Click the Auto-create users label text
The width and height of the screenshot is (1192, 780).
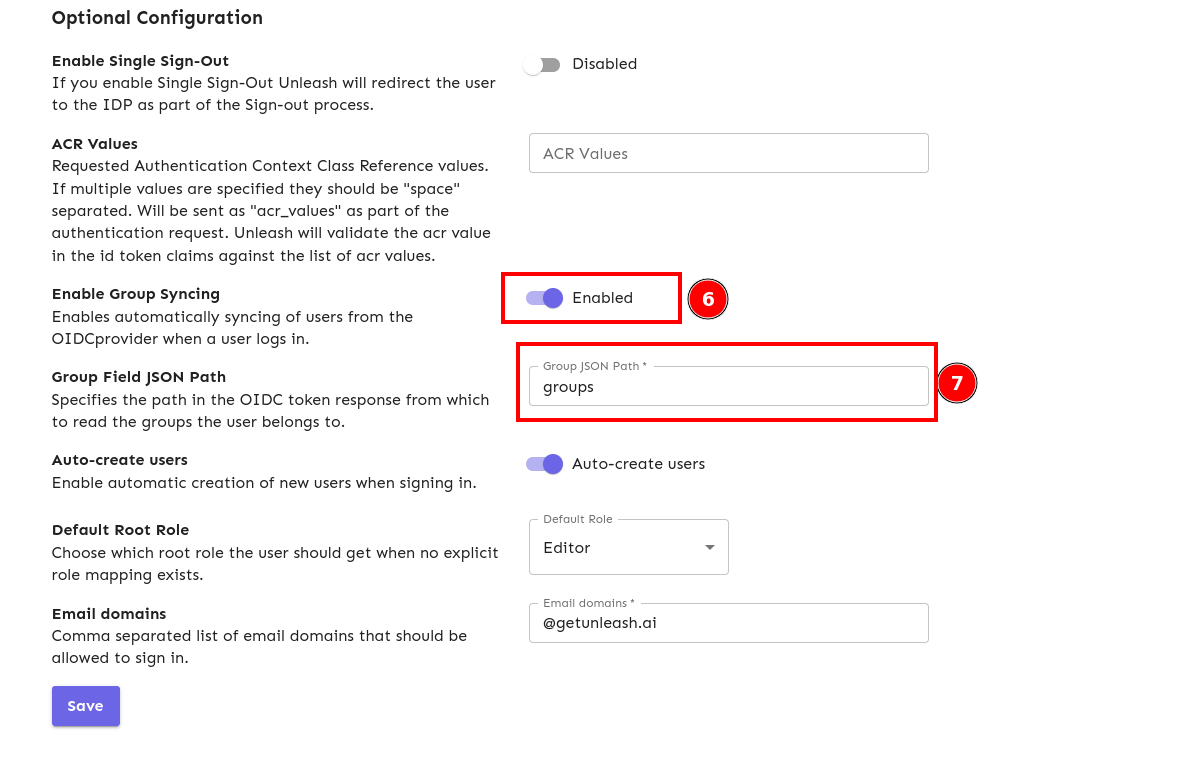point(639,464)
